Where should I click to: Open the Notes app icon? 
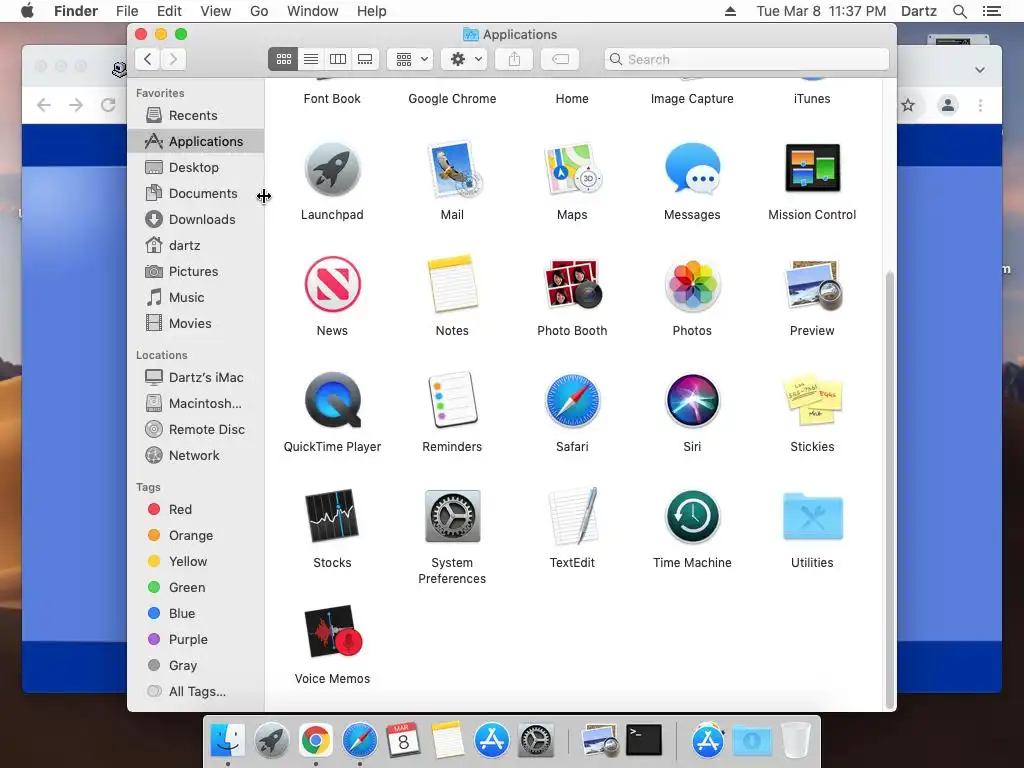tap(452, 284)
